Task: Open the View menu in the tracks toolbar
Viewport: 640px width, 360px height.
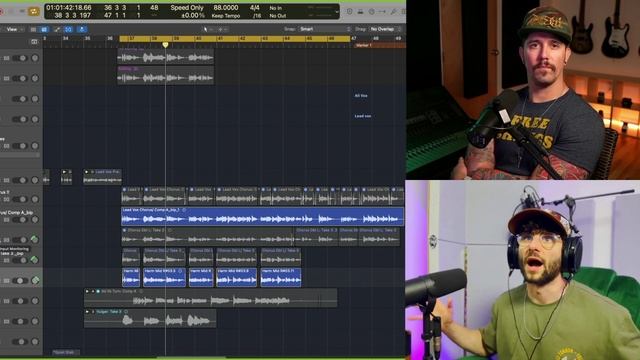Action: click(x=14, y=29)
